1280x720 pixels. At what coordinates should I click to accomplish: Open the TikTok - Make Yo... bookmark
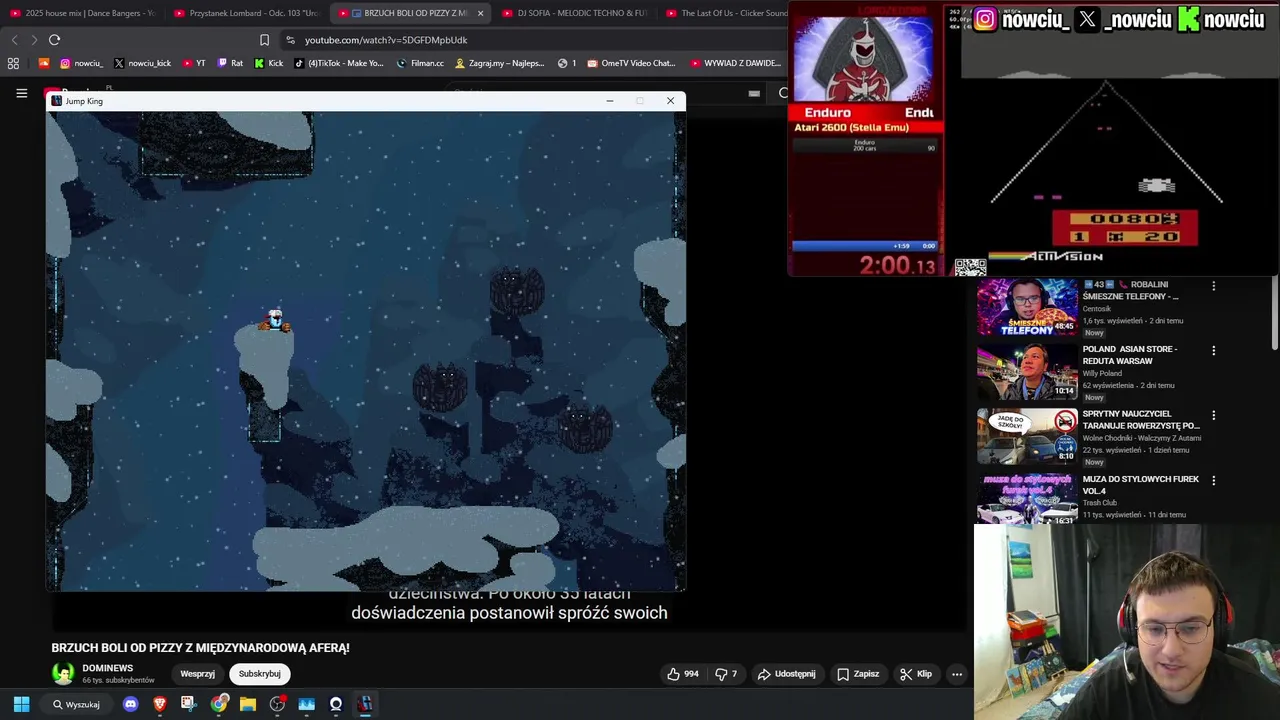[339, 63]
